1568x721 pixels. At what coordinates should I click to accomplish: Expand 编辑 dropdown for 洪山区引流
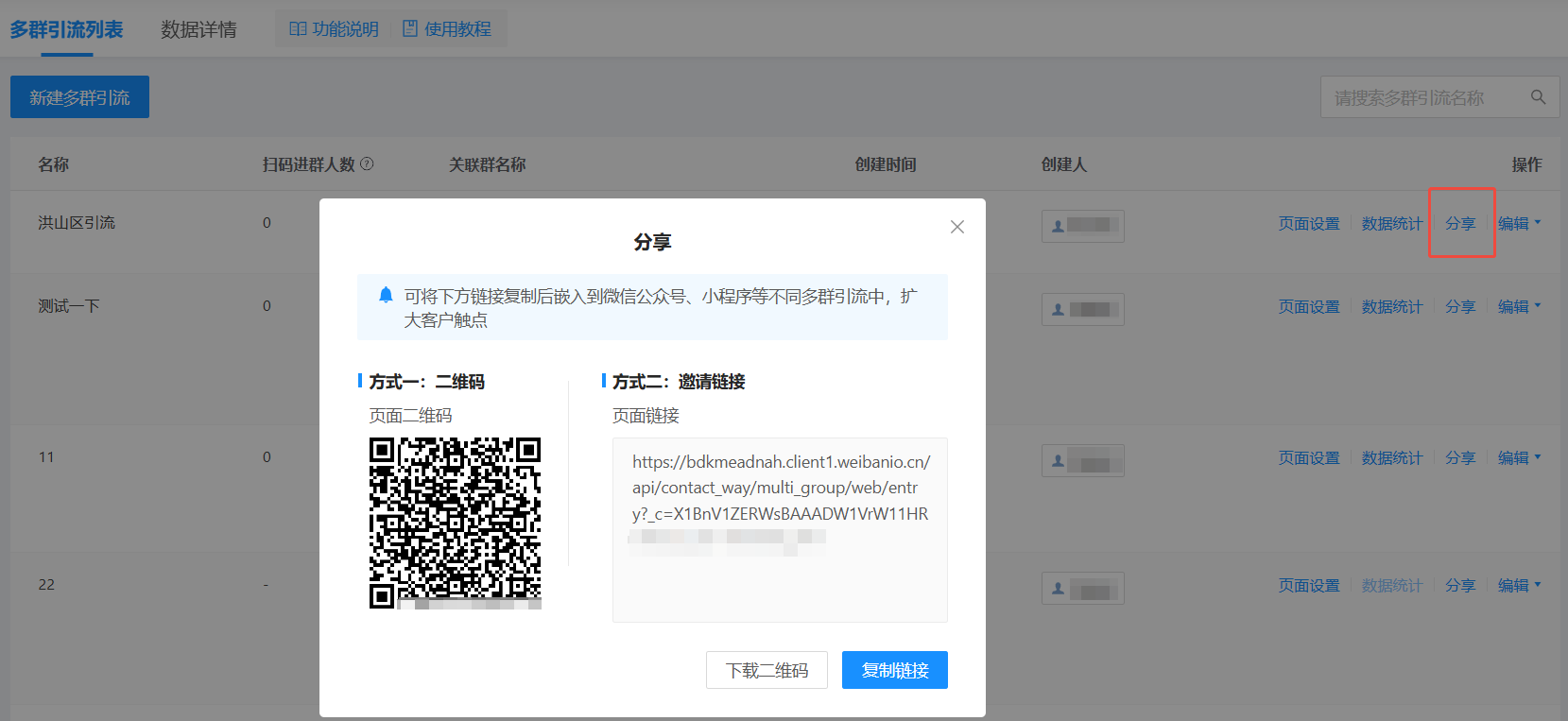(1519, 223)
